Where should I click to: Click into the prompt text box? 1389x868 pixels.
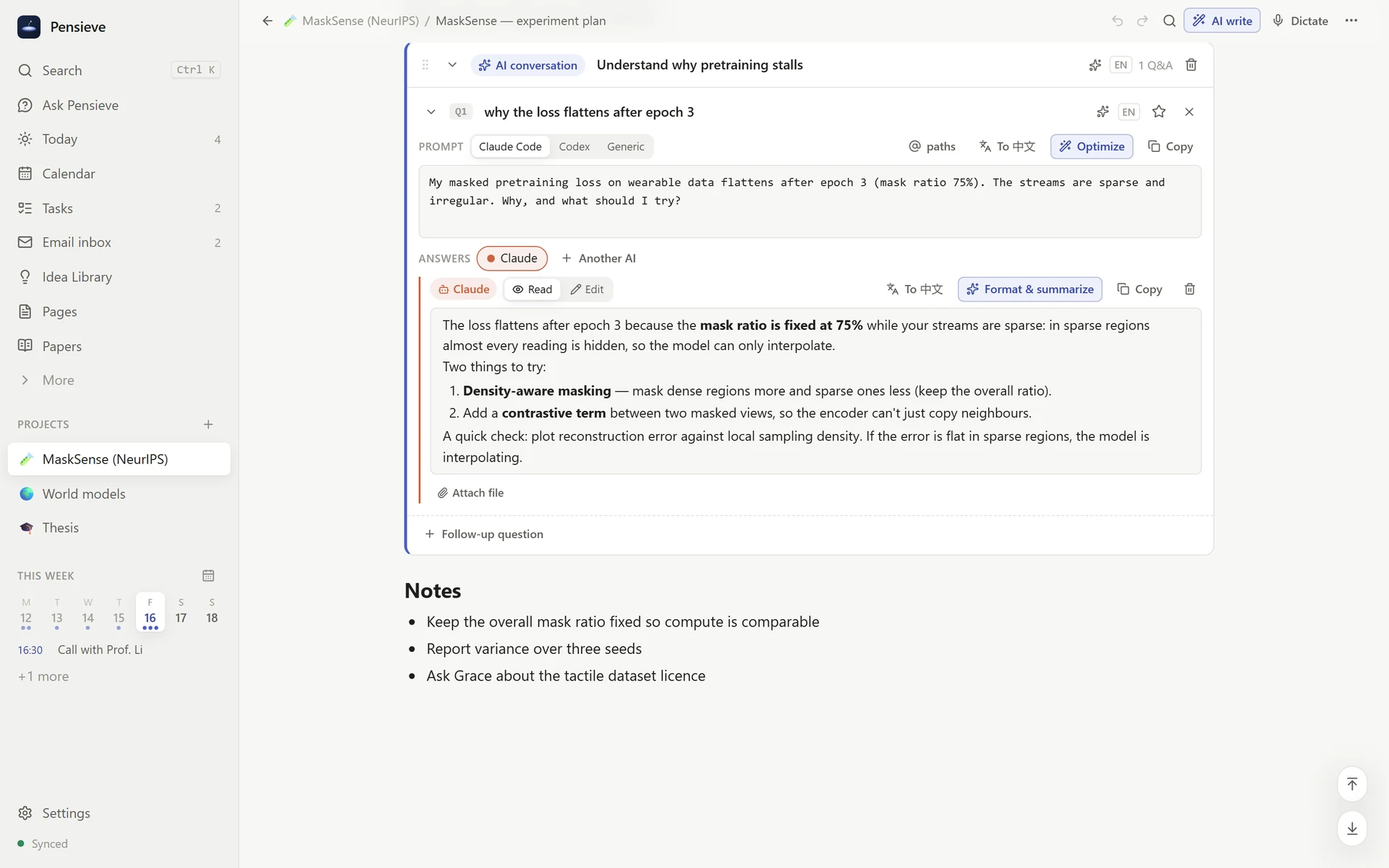click(x=810, y=202)
